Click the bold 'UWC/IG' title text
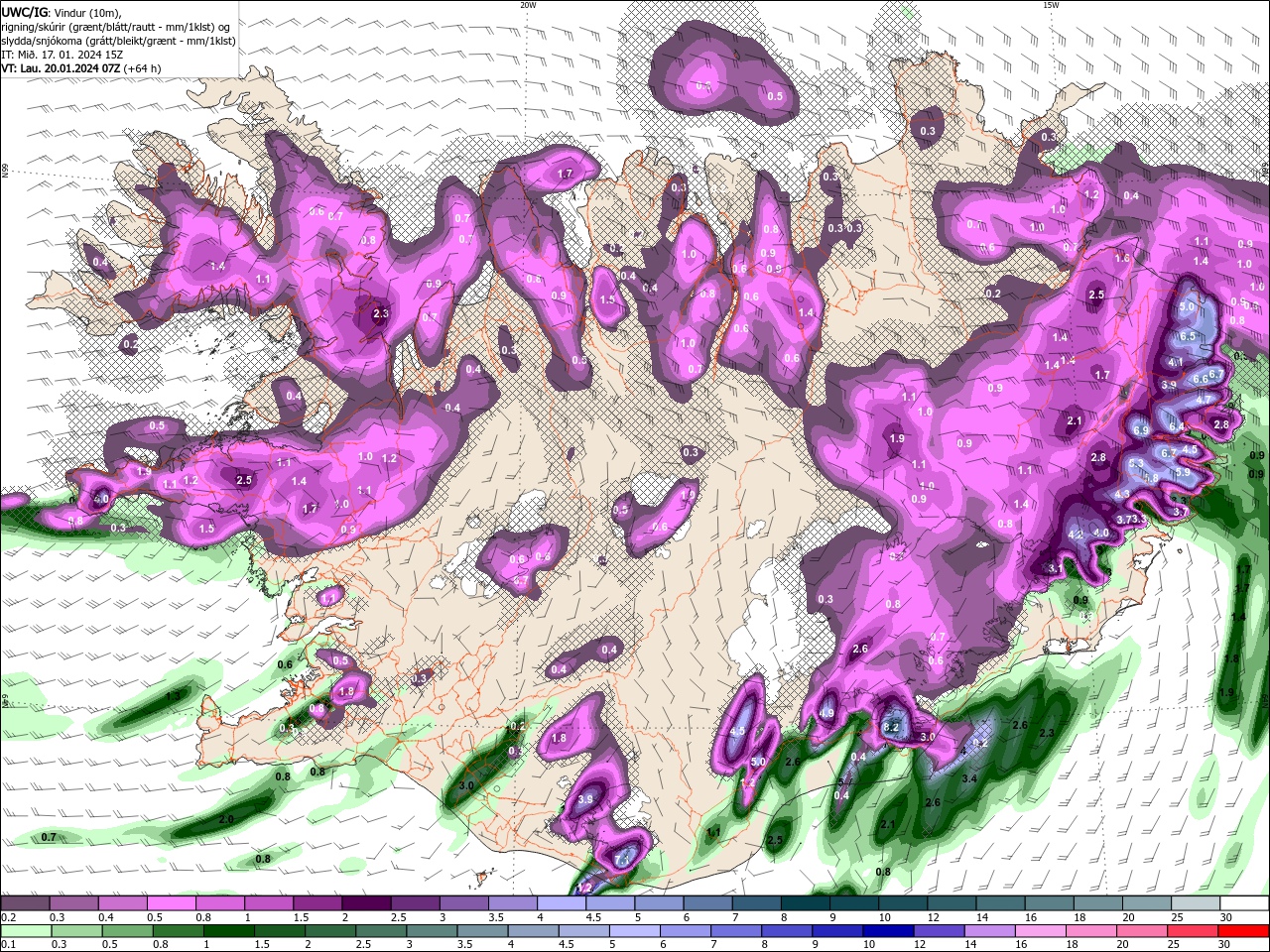 [24, 11]
